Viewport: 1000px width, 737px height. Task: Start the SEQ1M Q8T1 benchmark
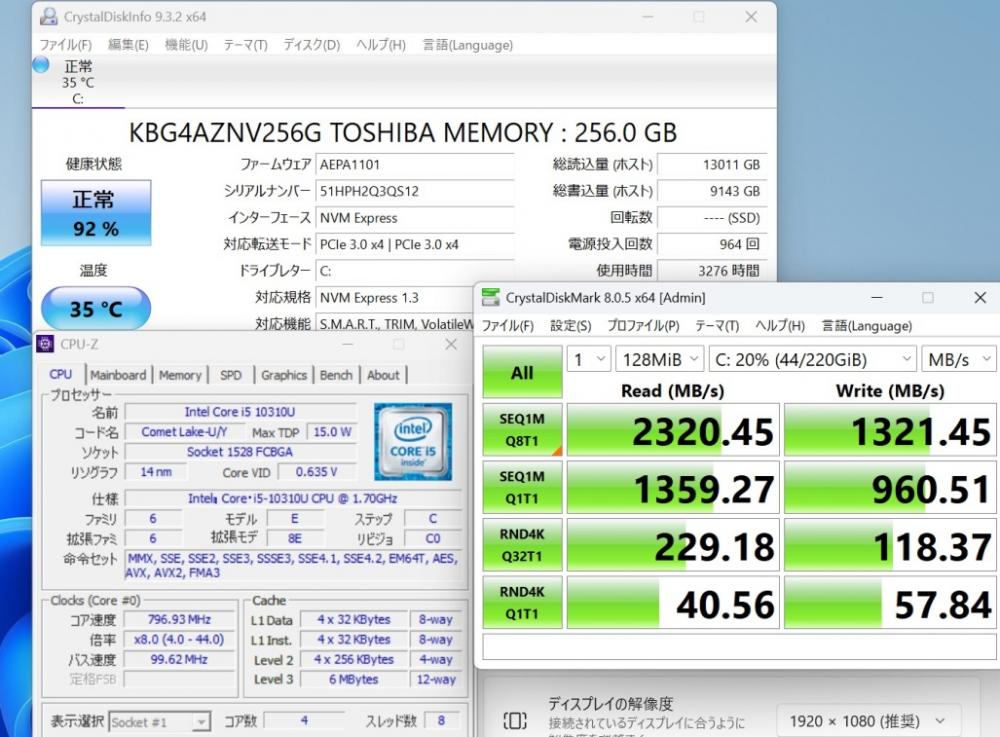pyautogui.click(x=522, y=430)
